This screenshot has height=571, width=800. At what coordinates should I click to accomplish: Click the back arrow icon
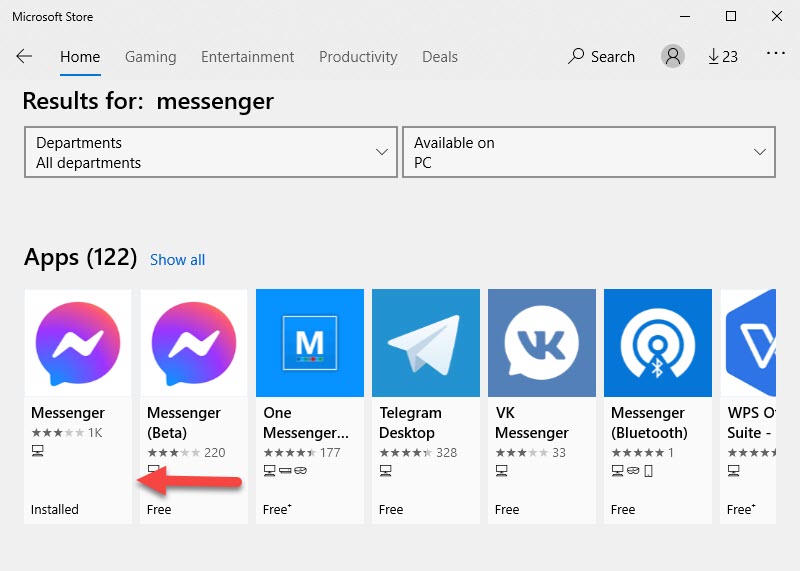pos(24,57)
